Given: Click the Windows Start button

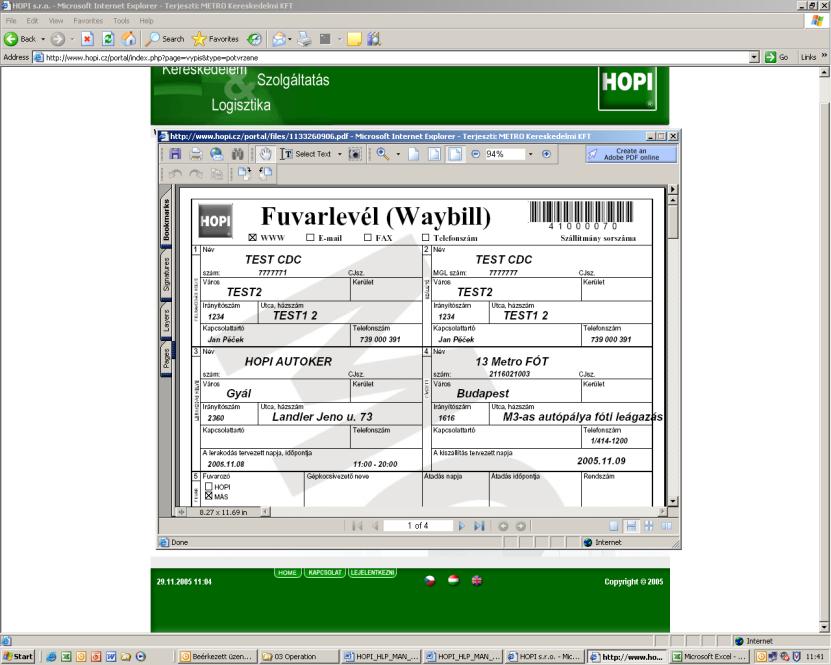Looking at the screenshot, I should click(x=17, y=657).
